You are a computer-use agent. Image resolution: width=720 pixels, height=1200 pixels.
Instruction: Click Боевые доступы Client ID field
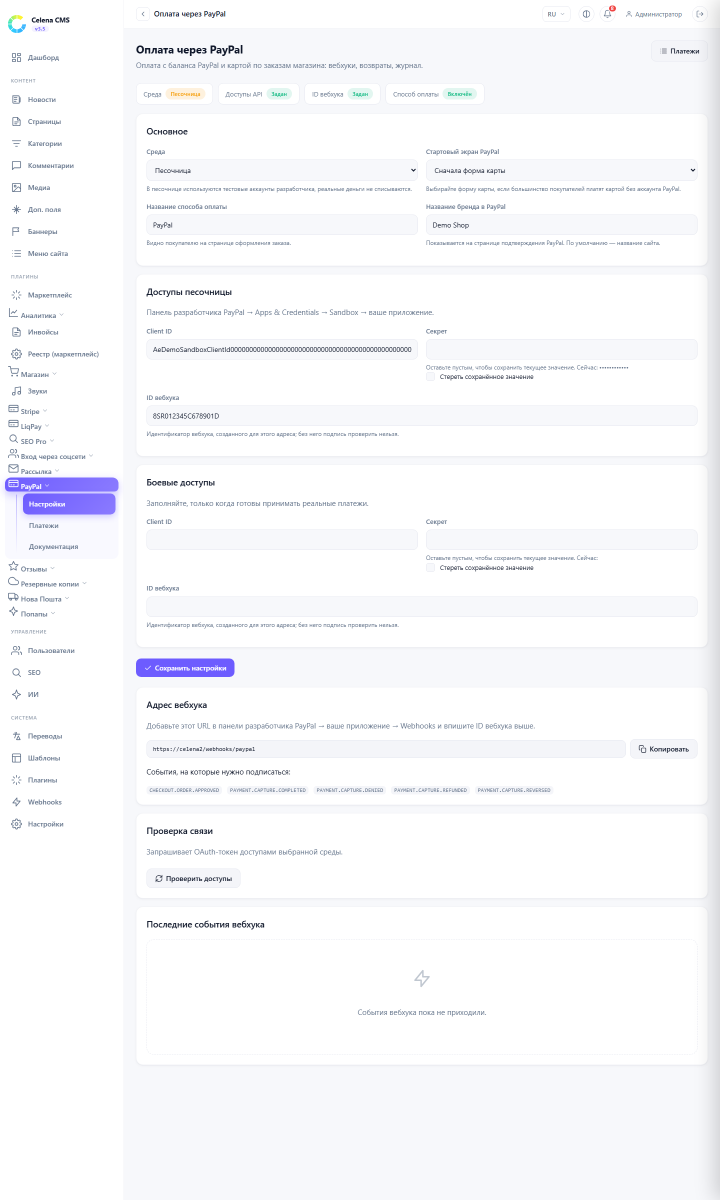tap(282, 540)
